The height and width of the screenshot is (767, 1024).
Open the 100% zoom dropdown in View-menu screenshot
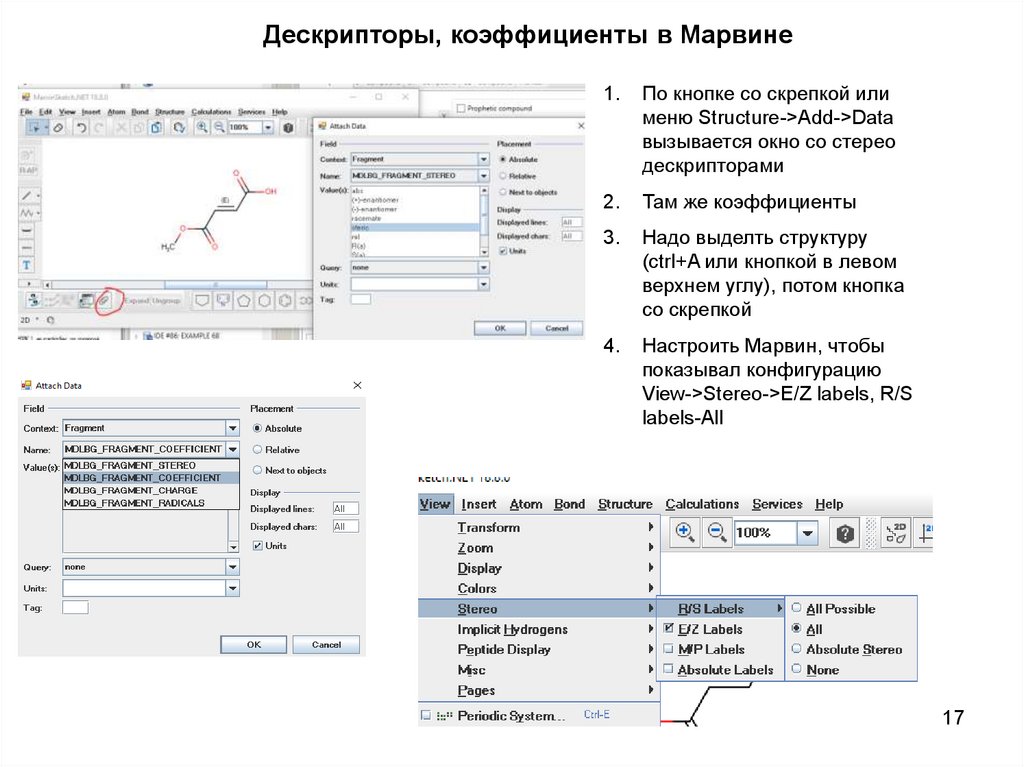coord(807,533)
